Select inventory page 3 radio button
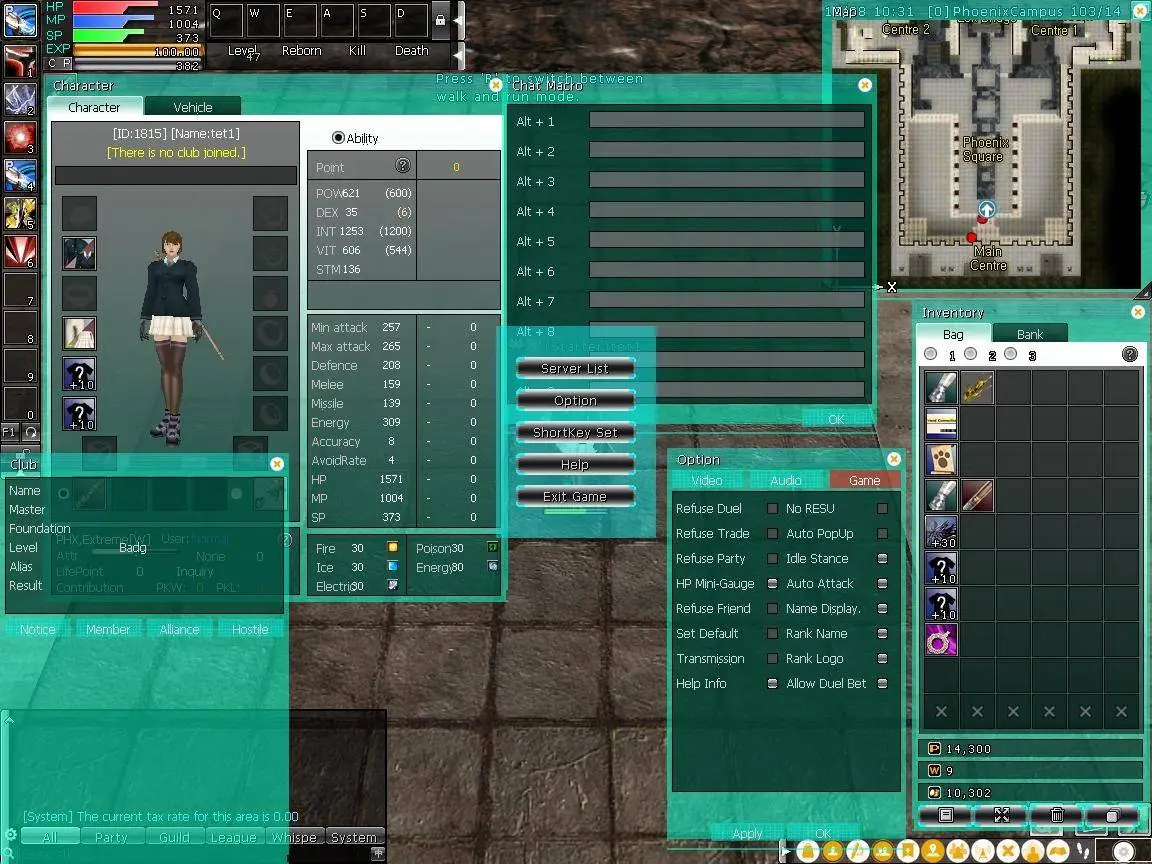This screenshot has height=864, width=1152. coord(1011,354)
